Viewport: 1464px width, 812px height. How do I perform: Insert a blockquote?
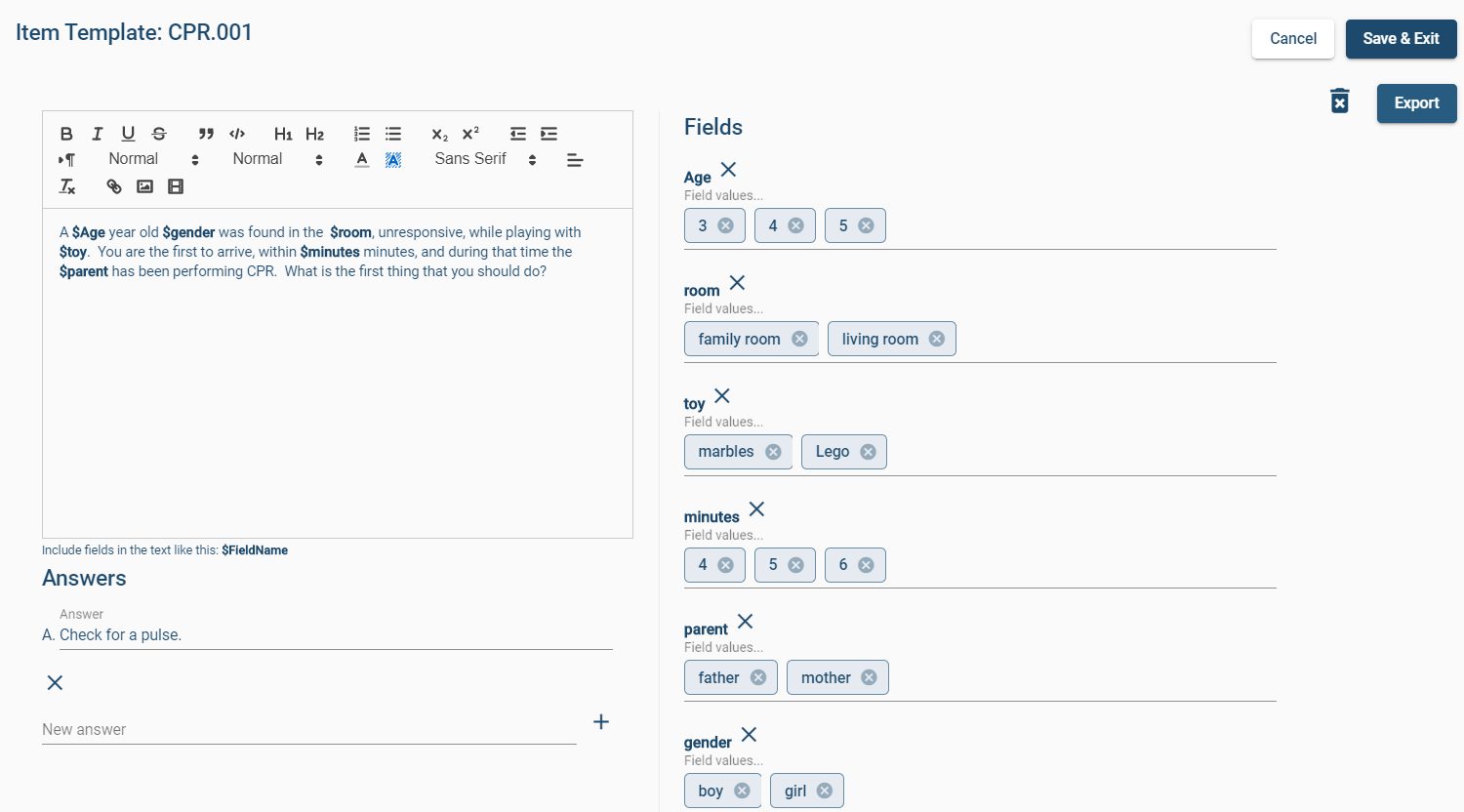206,134
